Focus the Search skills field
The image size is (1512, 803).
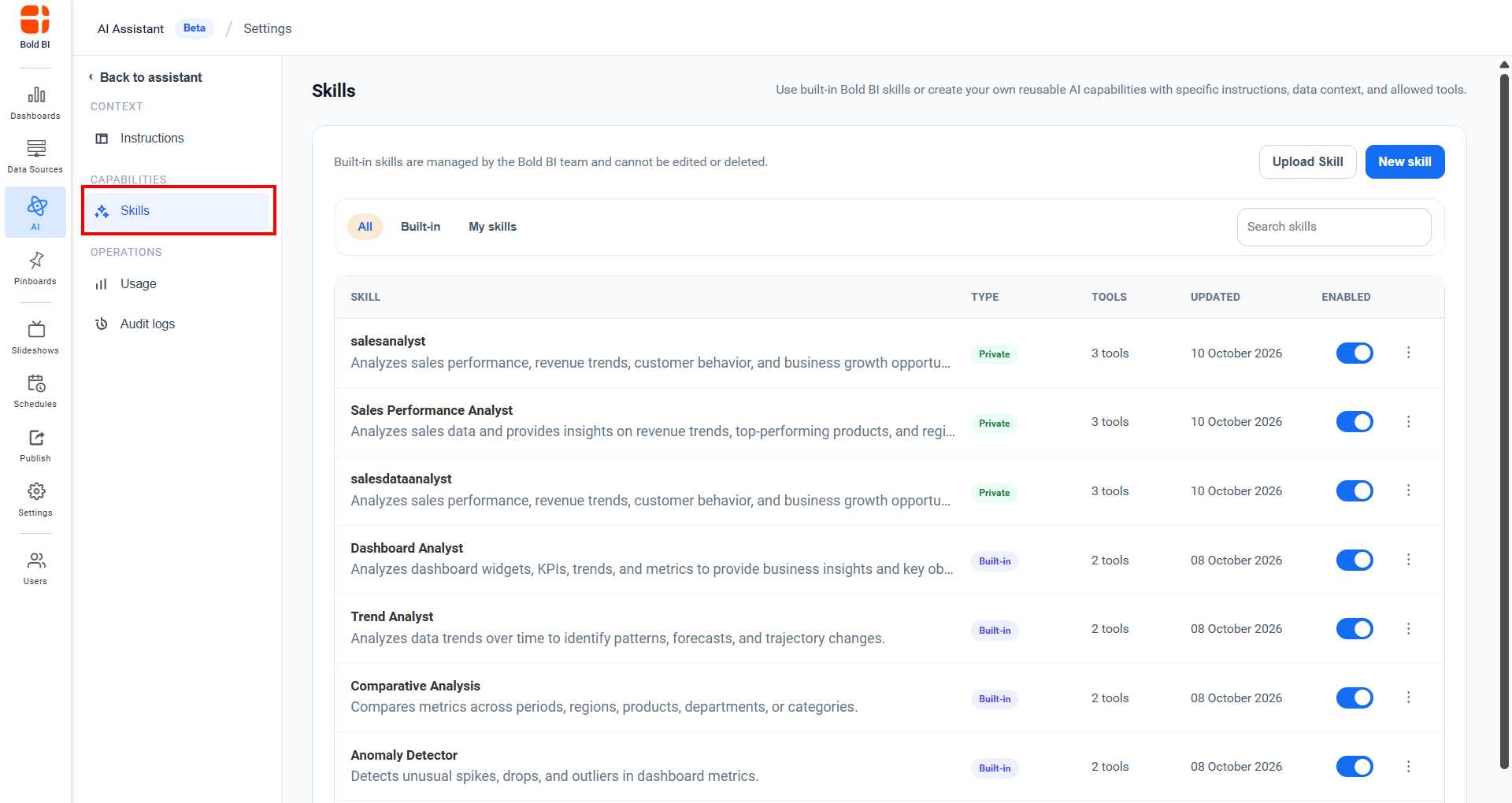[x=1334, y=227]
